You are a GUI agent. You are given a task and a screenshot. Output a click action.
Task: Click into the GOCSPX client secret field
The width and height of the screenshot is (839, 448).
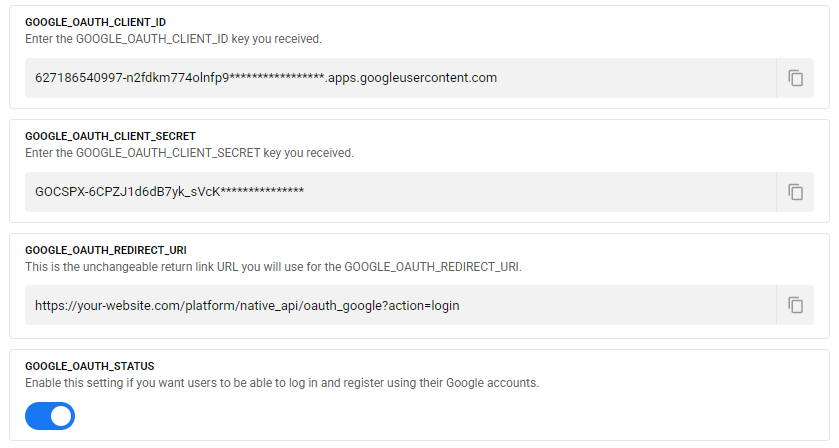(400, 192)
